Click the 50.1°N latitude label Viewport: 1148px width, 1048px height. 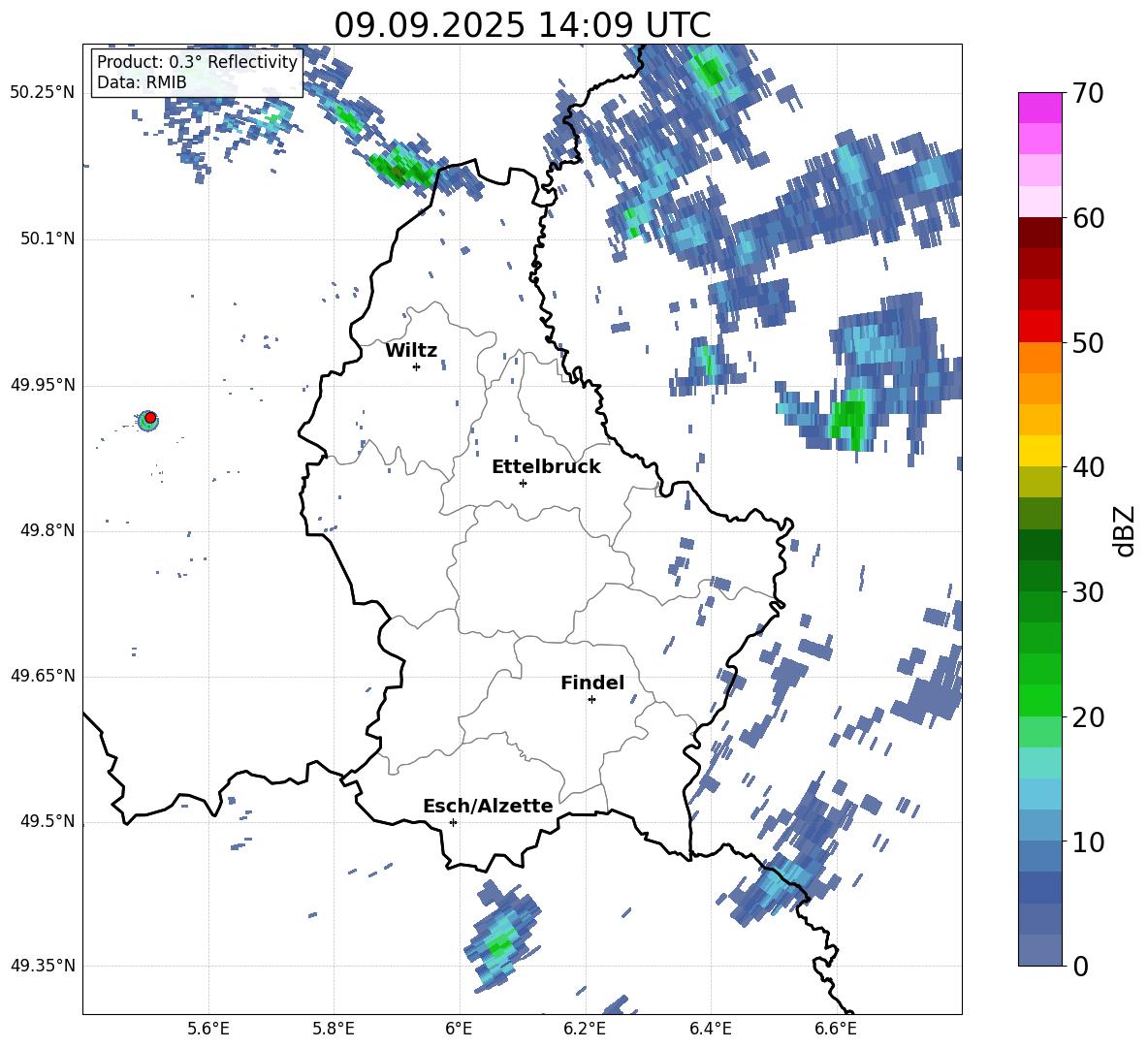(x=48, y=238)
